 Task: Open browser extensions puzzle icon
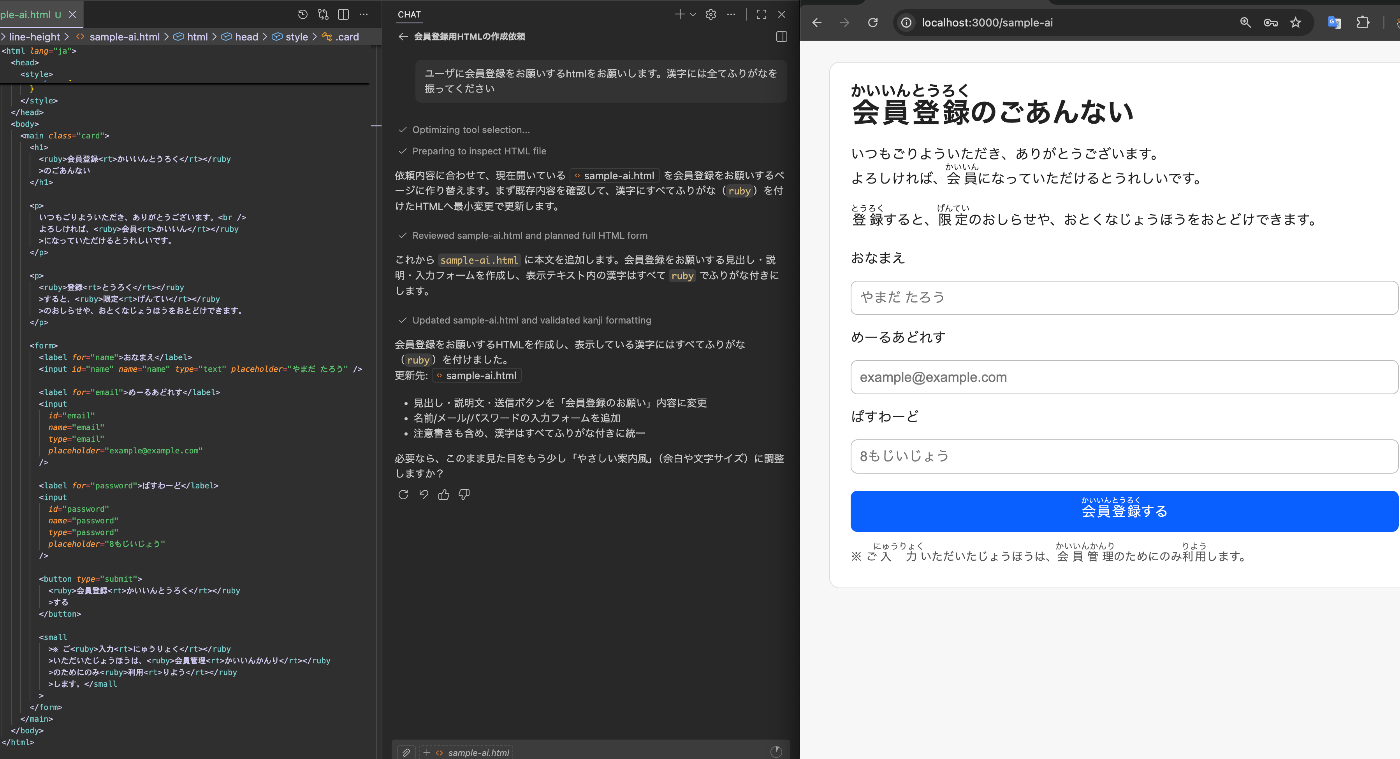1362,22
